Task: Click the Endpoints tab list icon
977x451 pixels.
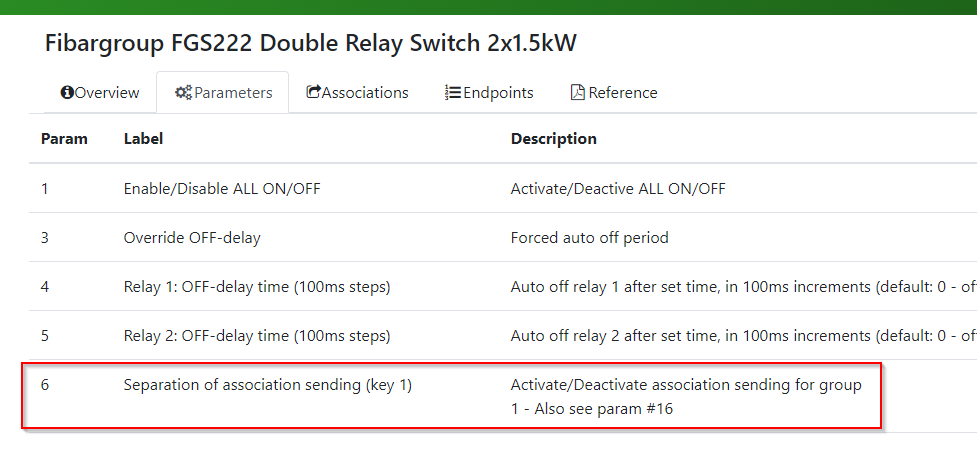Action: pos(452,93)
